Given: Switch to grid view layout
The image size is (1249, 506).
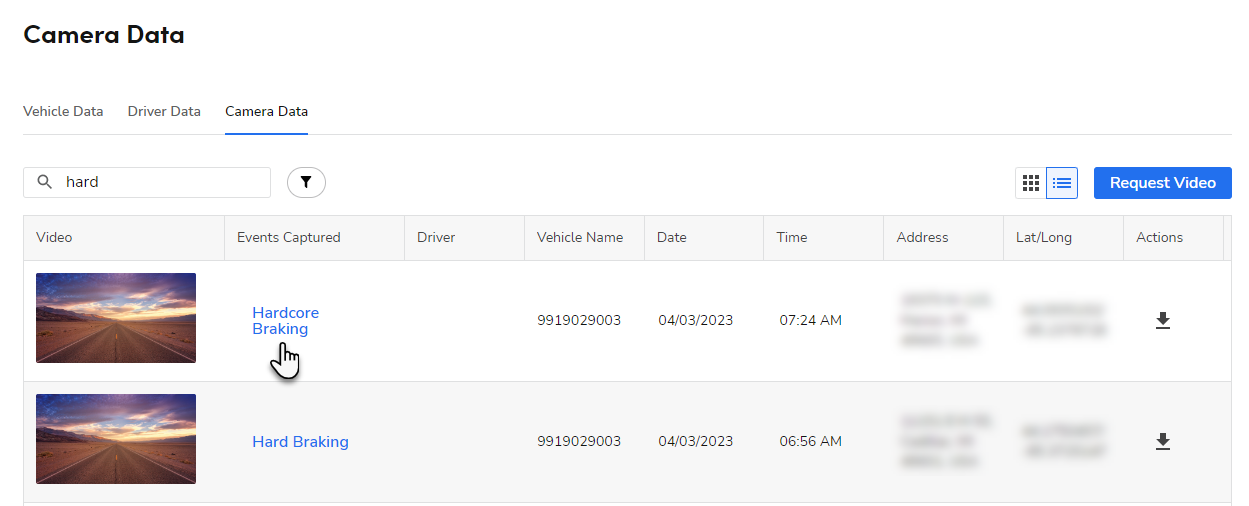Looking at the screenshot, I should pos(1031,183).
